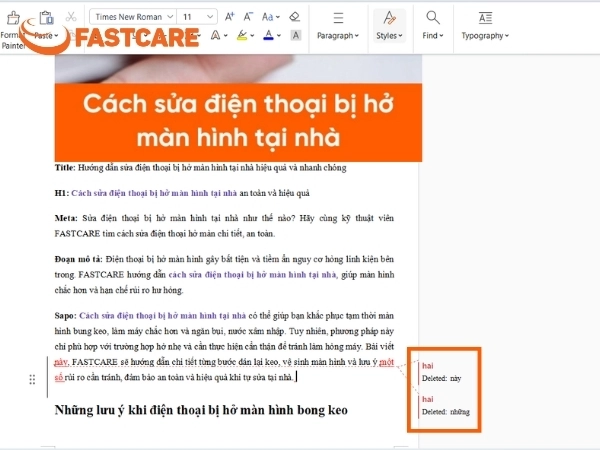
Task: Click the purple keyword link in the Sapo paragraph
Action: click(x=163, y=316)
